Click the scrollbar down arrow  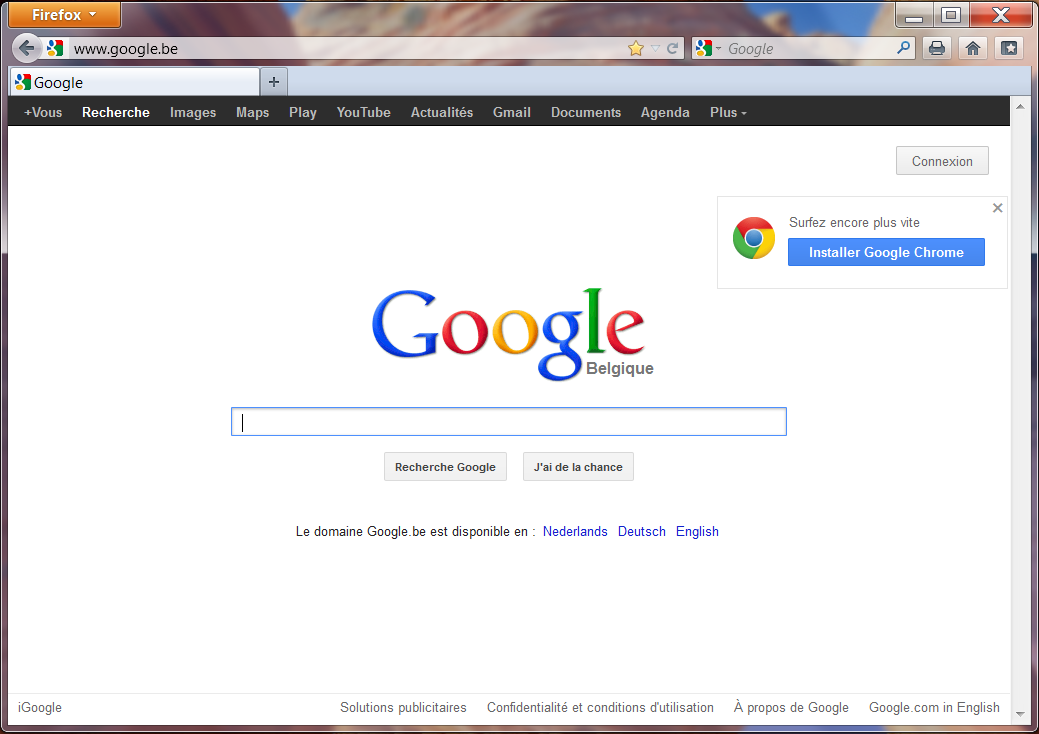(1020, 713)
